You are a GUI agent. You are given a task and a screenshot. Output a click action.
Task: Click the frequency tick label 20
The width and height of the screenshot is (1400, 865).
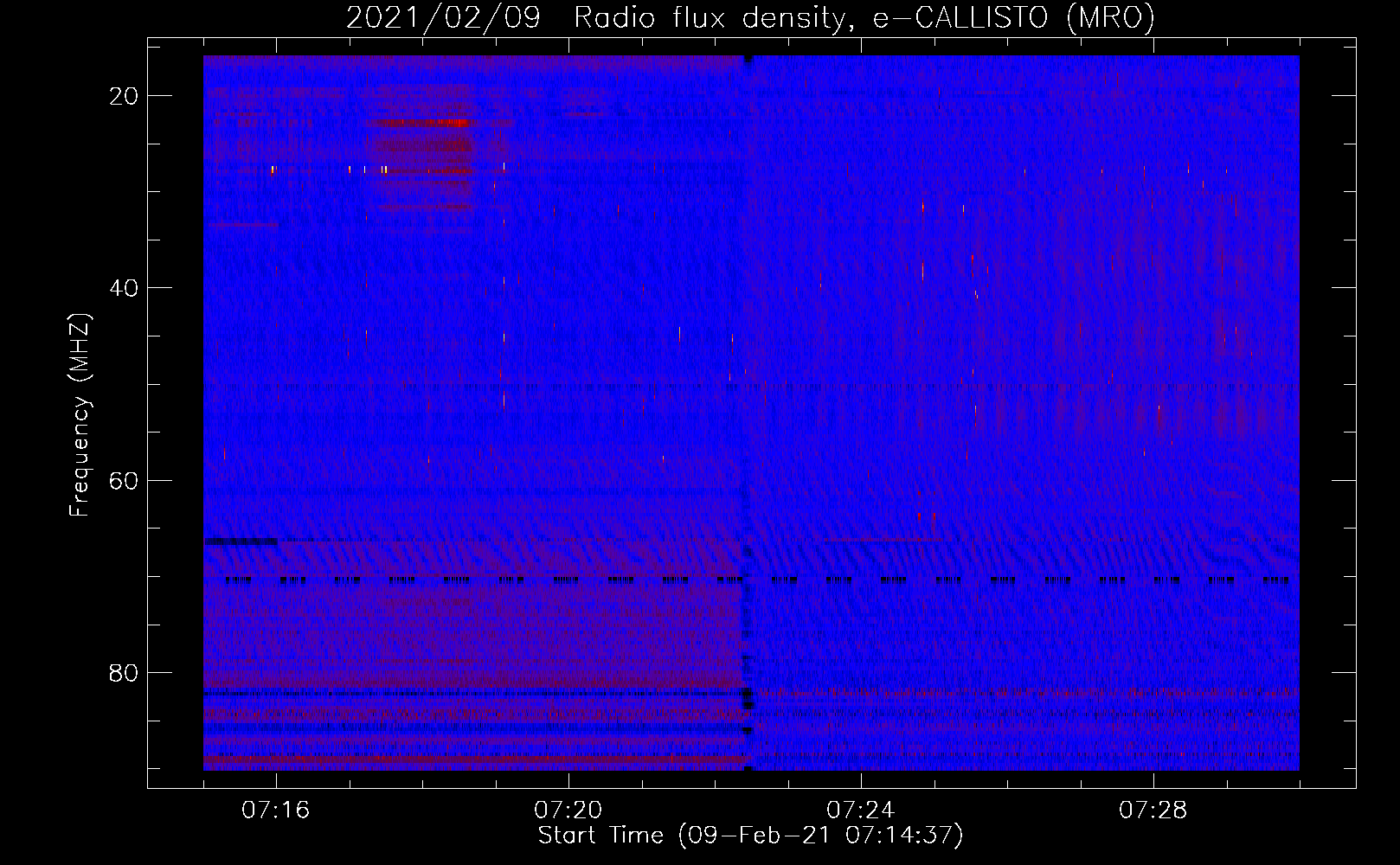125,96
